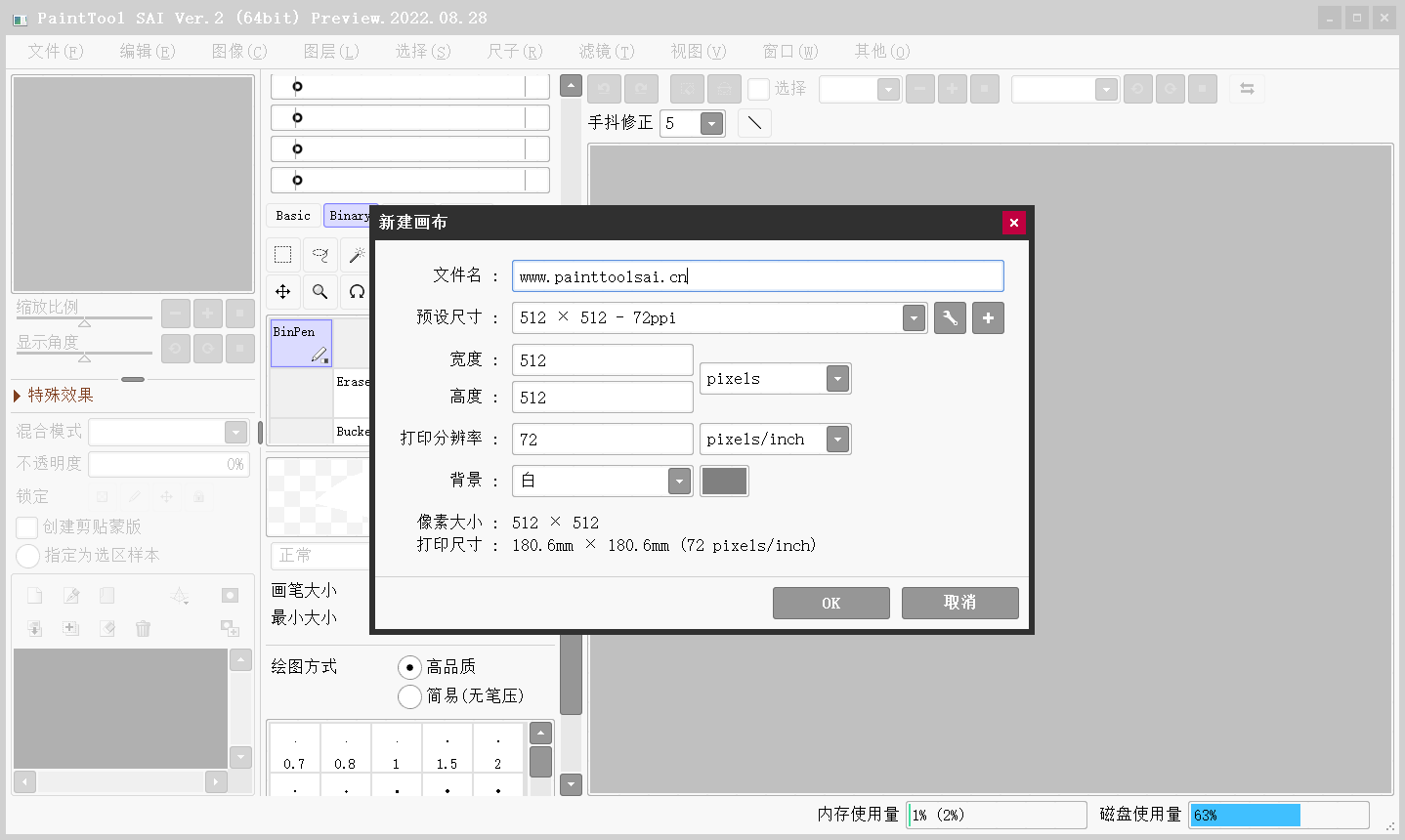Select brush size 1.5 preset
Screen dimensions: 1405x840
(447, 748)
